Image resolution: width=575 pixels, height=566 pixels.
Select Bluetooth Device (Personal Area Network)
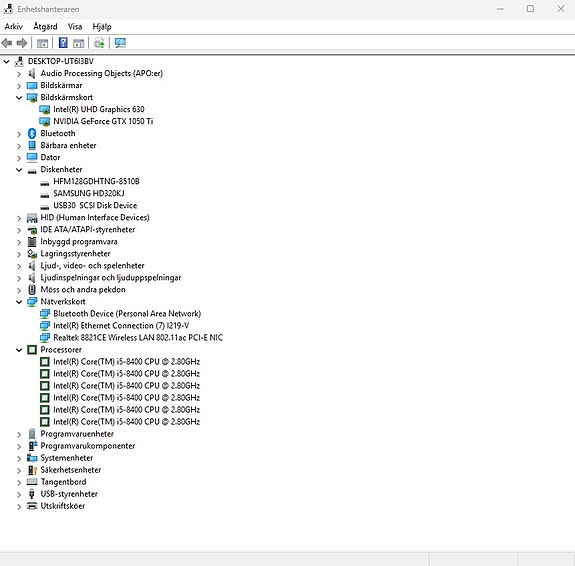[x=127, y=314]
